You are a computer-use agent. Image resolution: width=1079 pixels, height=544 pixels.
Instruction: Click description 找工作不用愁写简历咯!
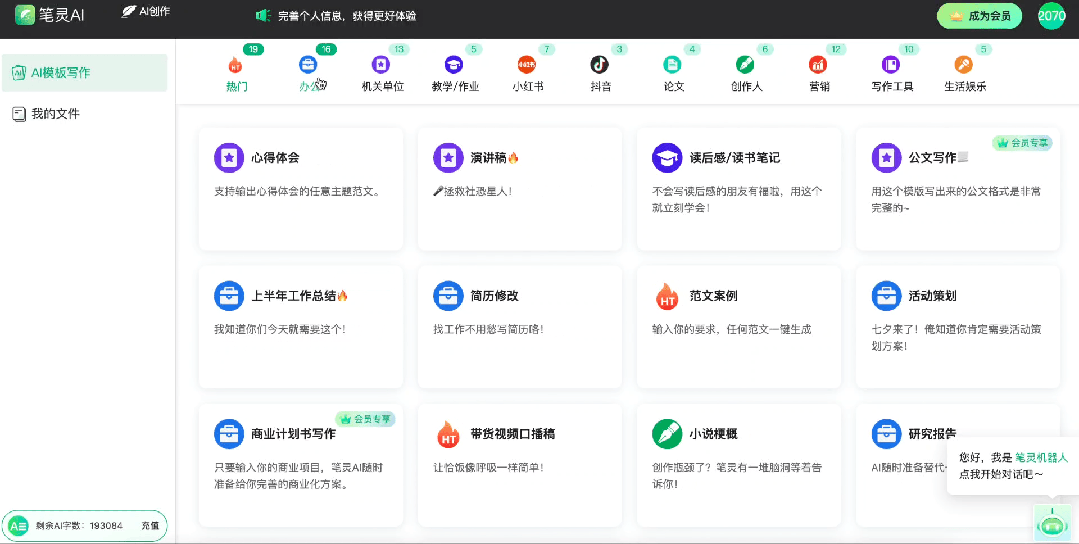(489, 329)
